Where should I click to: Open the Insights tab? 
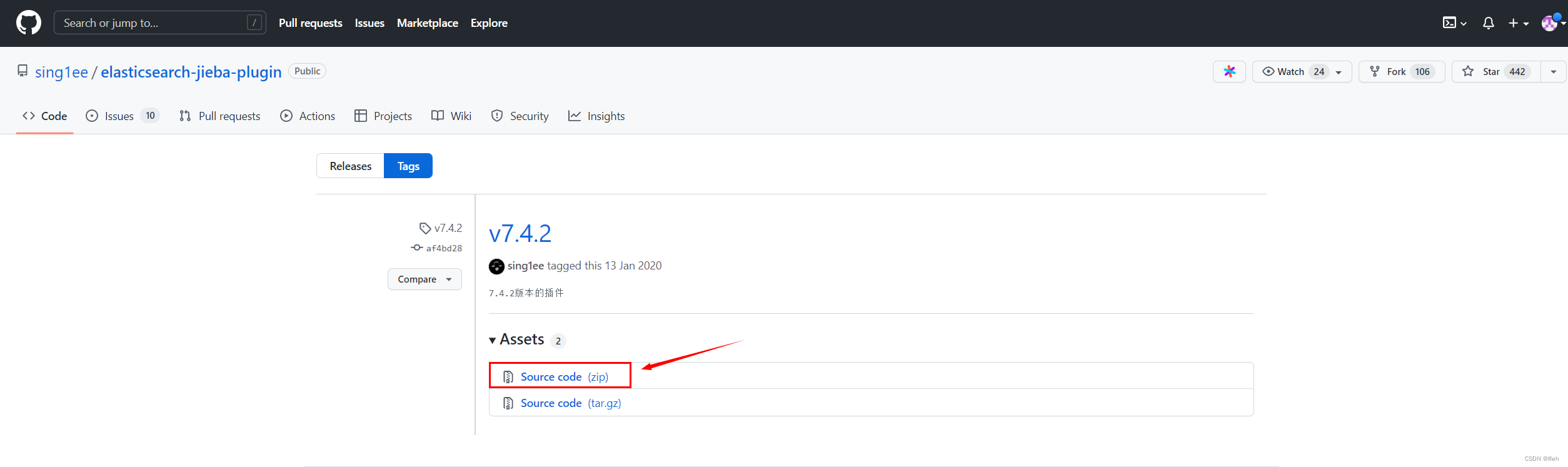[x=596, y=116]
